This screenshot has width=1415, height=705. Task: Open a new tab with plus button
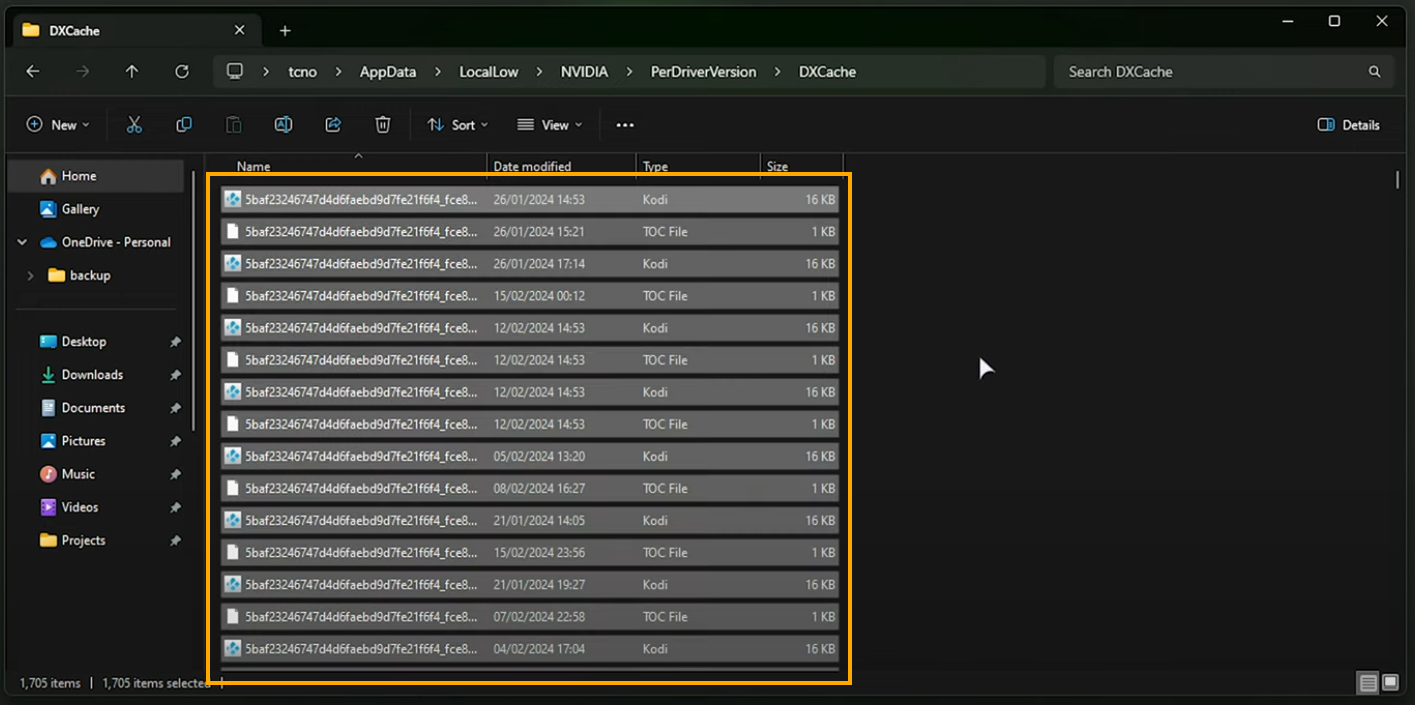point(285,31)
